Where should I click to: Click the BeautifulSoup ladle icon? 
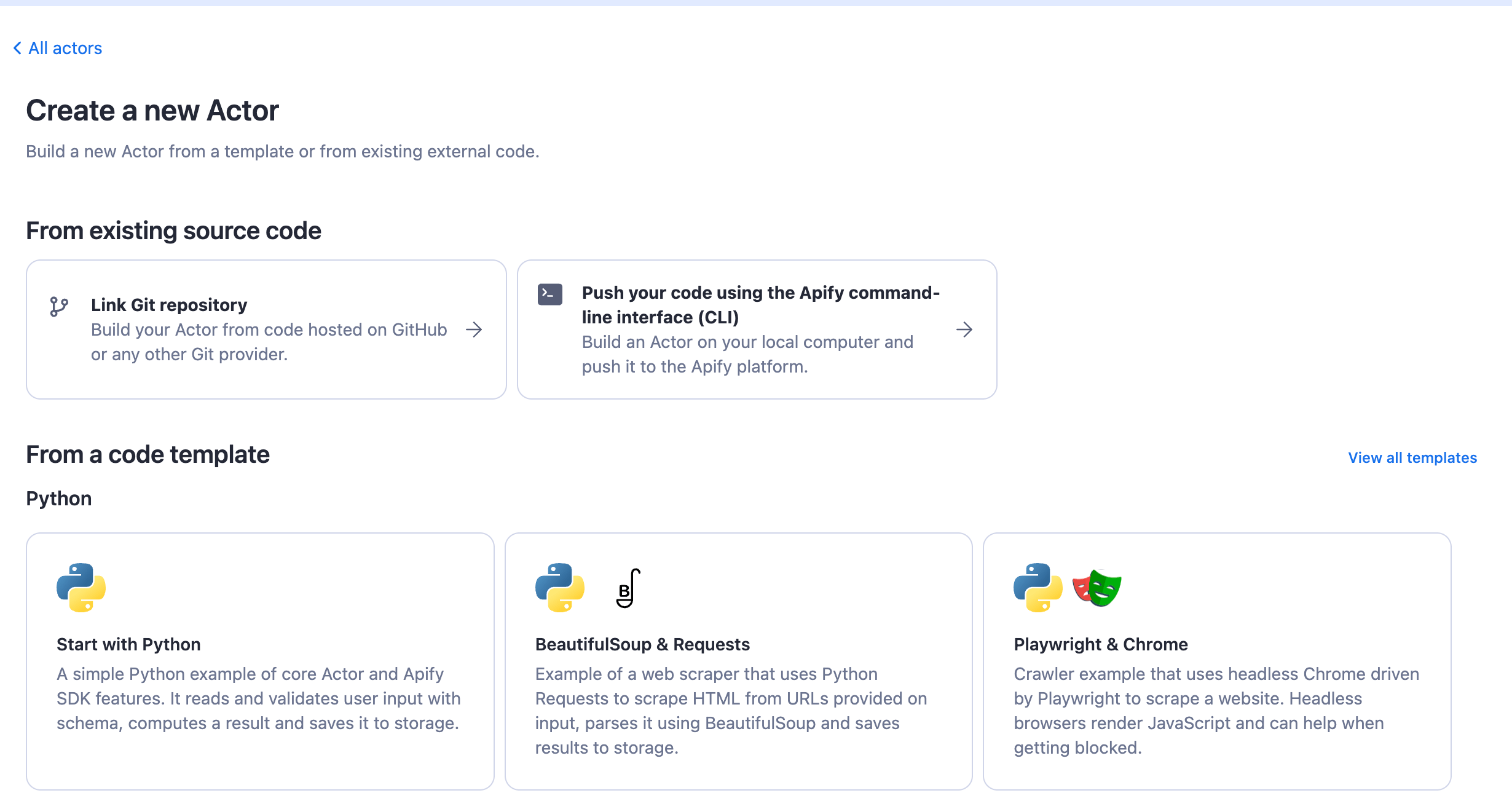[x=628, y=588]
